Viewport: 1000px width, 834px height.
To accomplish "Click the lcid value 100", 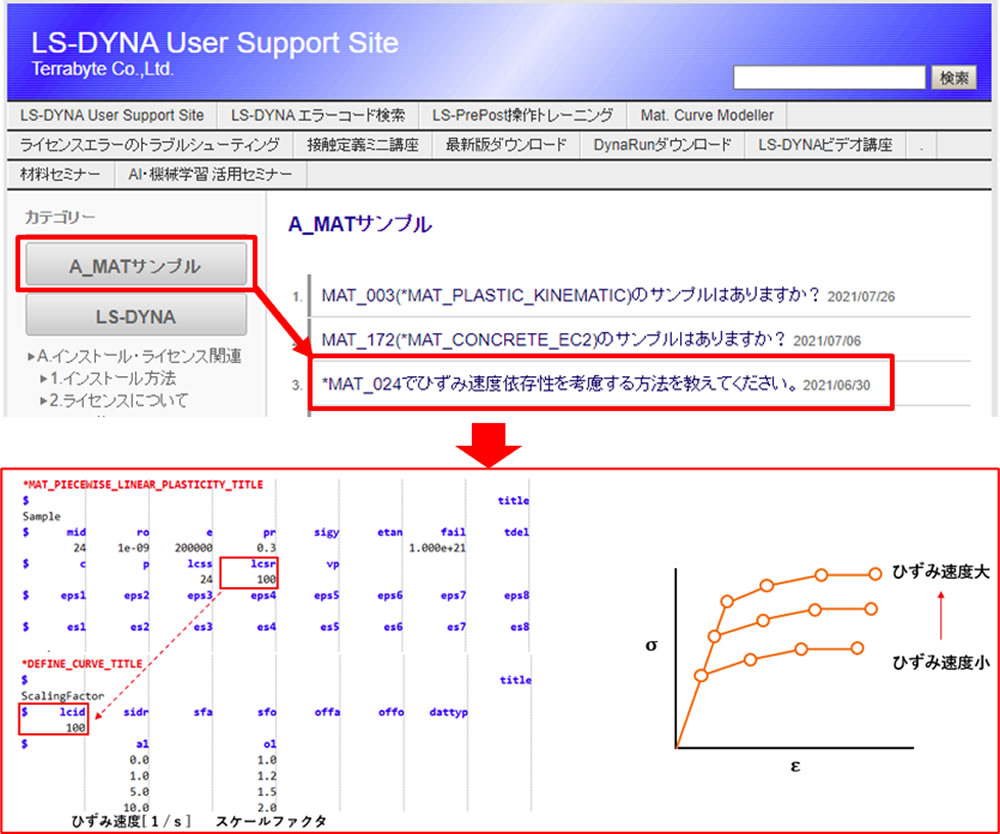I will pyautogui.click(x=75, y=728).
